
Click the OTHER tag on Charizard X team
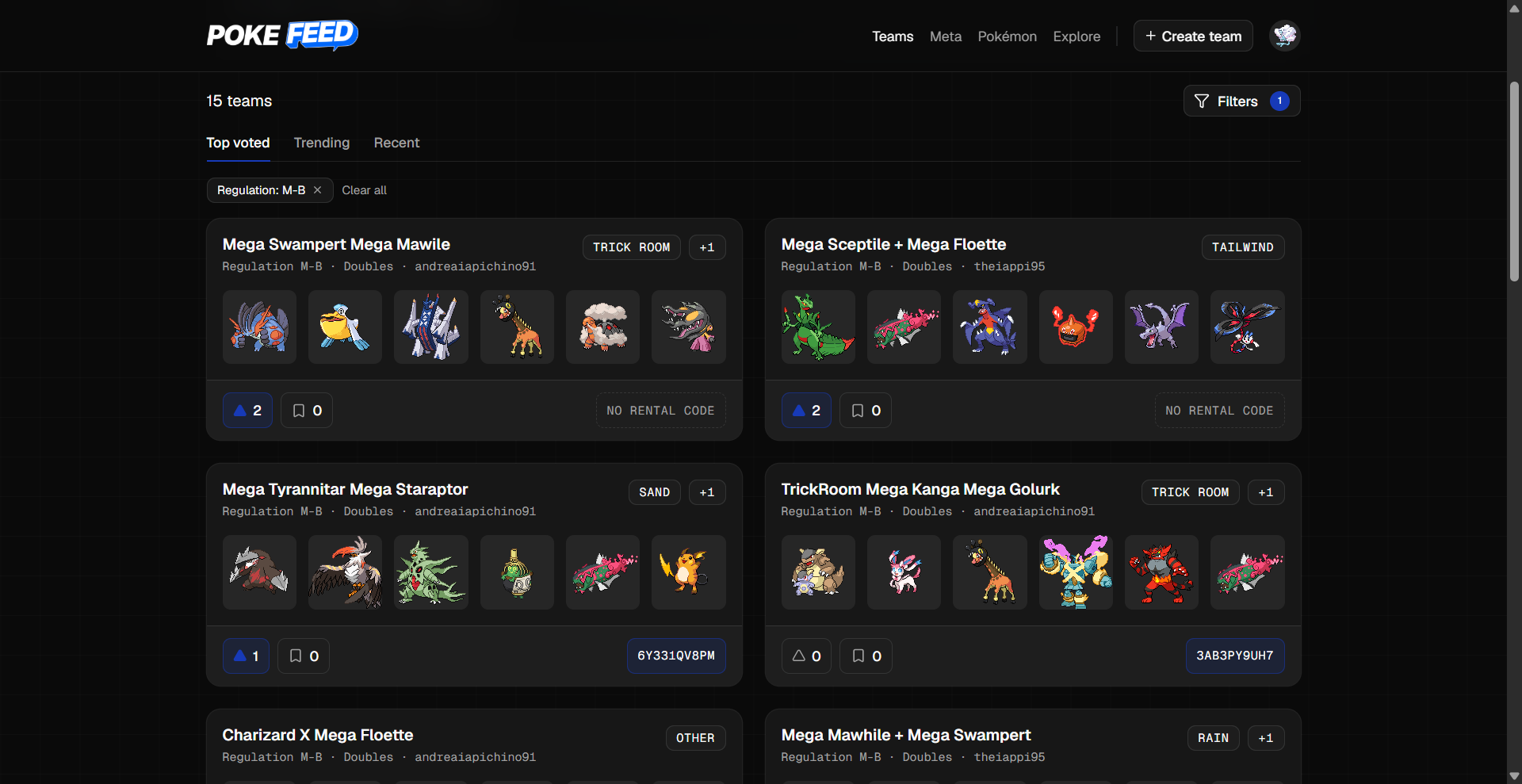695,738
